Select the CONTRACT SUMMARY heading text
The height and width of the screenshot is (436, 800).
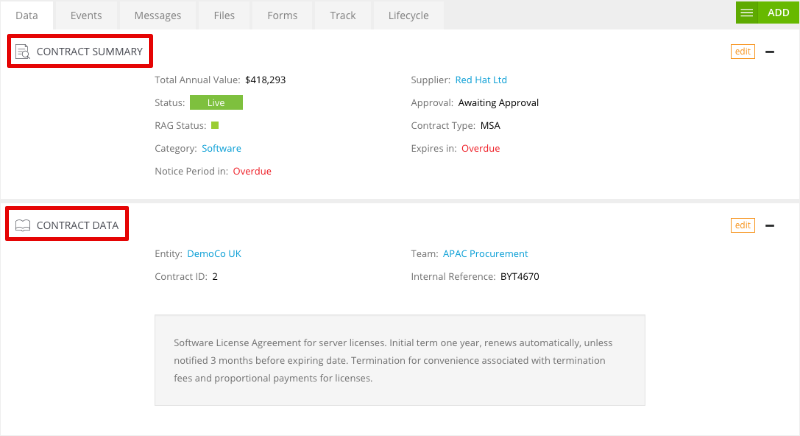coord(89,52)
